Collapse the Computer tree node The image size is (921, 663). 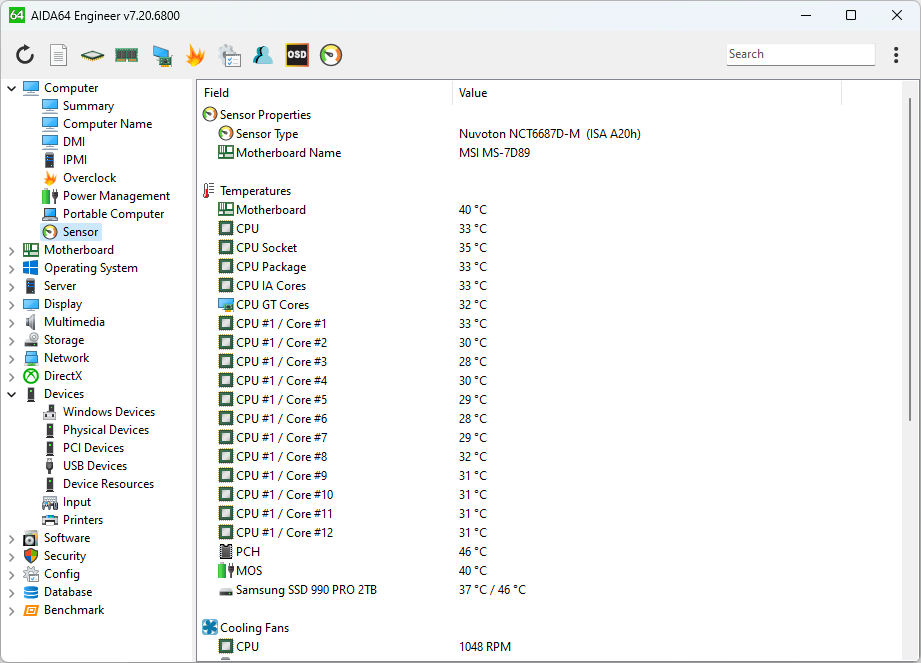[12, 88]
